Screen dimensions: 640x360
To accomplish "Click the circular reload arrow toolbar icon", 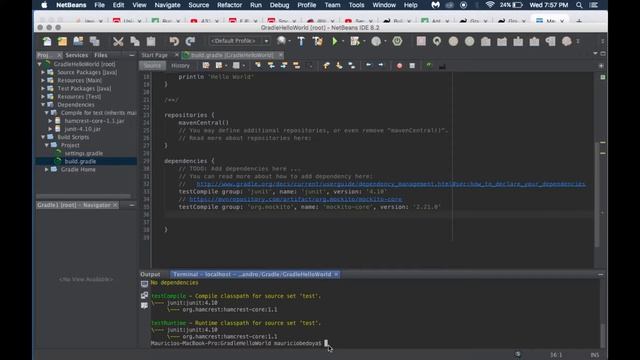I will [x=437, y=41].
